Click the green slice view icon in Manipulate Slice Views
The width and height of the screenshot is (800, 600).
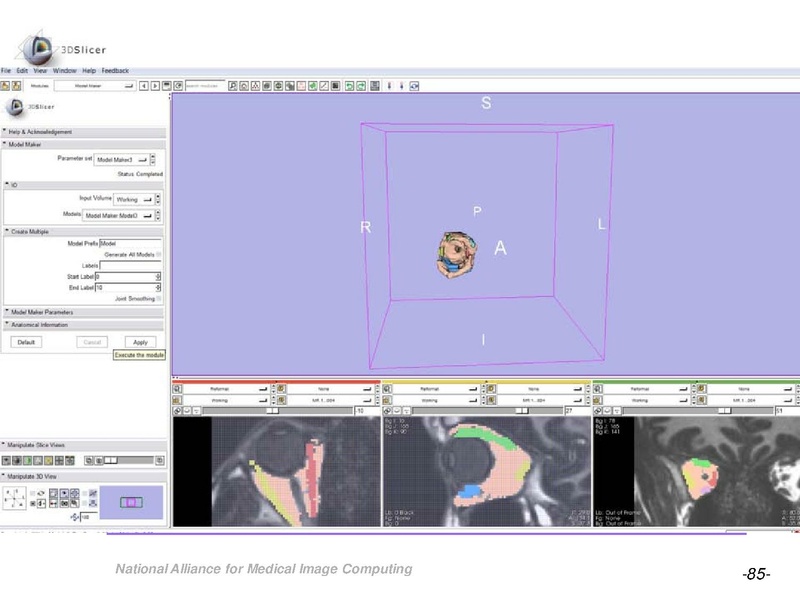tap(28, 461)
